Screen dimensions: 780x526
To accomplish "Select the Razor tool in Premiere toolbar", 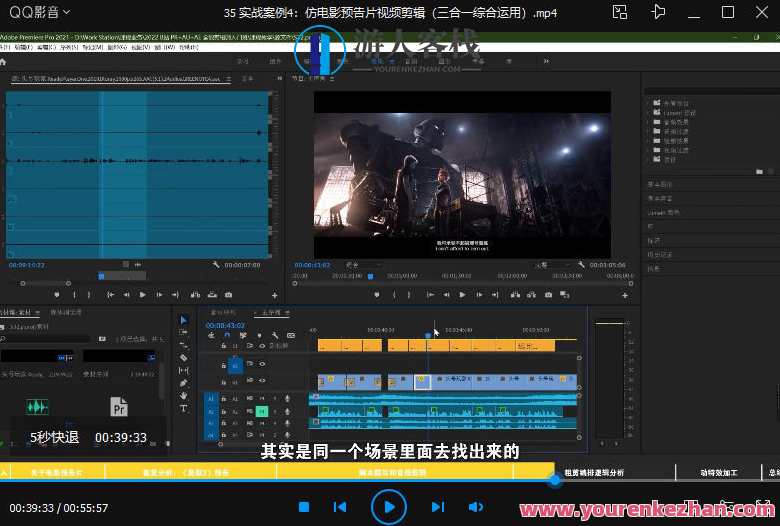I will (x=183, y=358).
